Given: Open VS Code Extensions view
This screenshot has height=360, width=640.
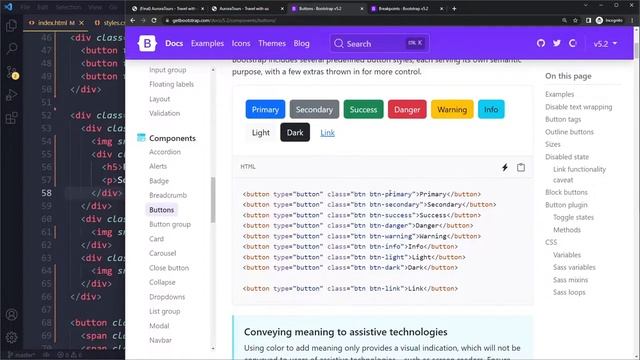Looking at the screenshot, I should click(11, 118).
